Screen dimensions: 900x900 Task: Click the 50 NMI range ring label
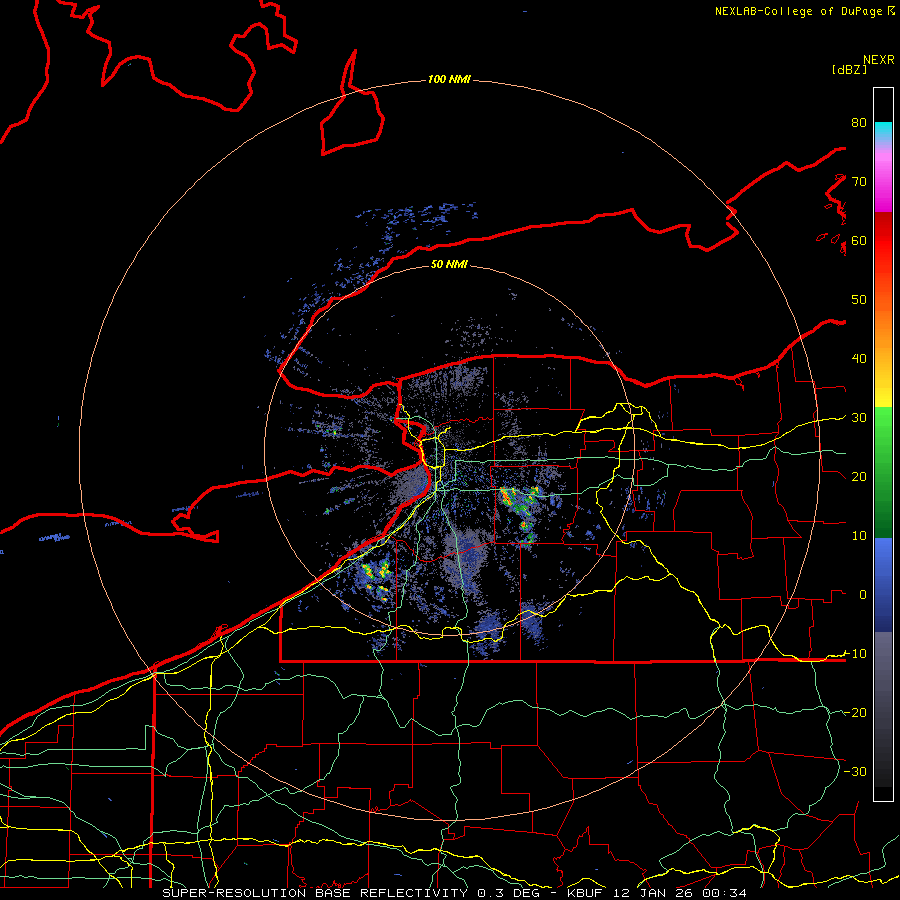pos(449,264)
